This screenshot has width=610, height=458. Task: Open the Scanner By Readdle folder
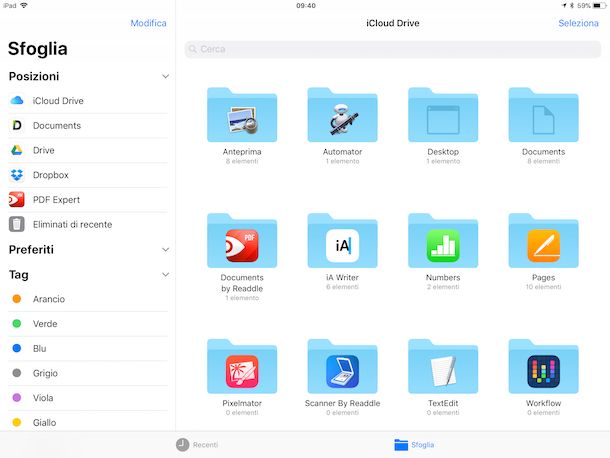pyautogui.click(x=342, y=367)
